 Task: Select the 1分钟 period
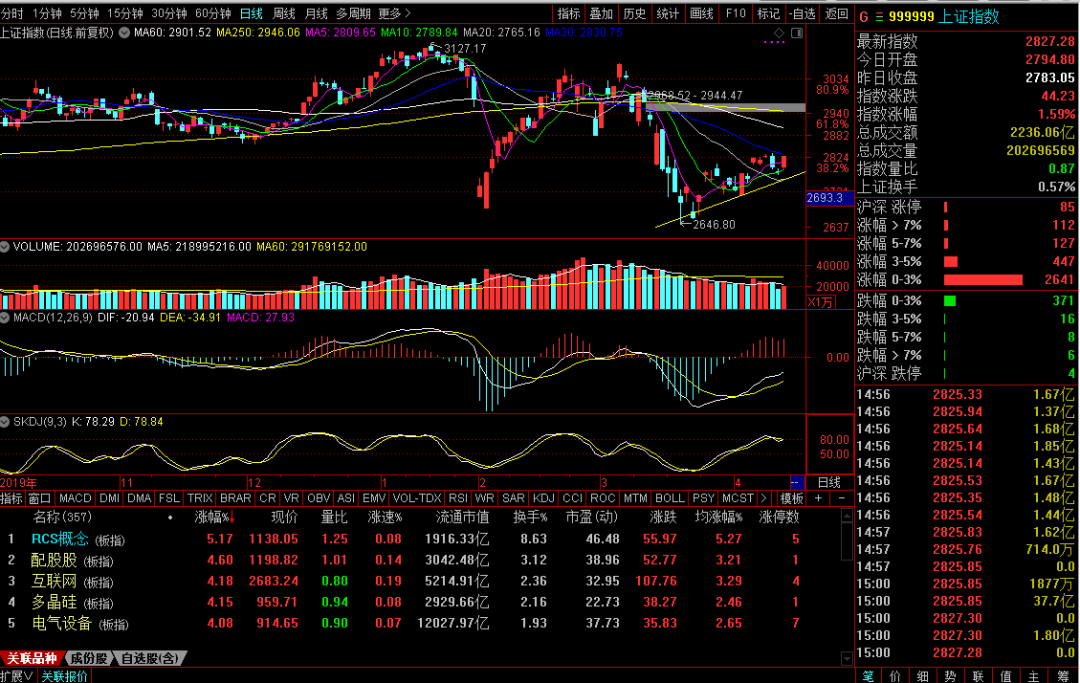(47, 13)
